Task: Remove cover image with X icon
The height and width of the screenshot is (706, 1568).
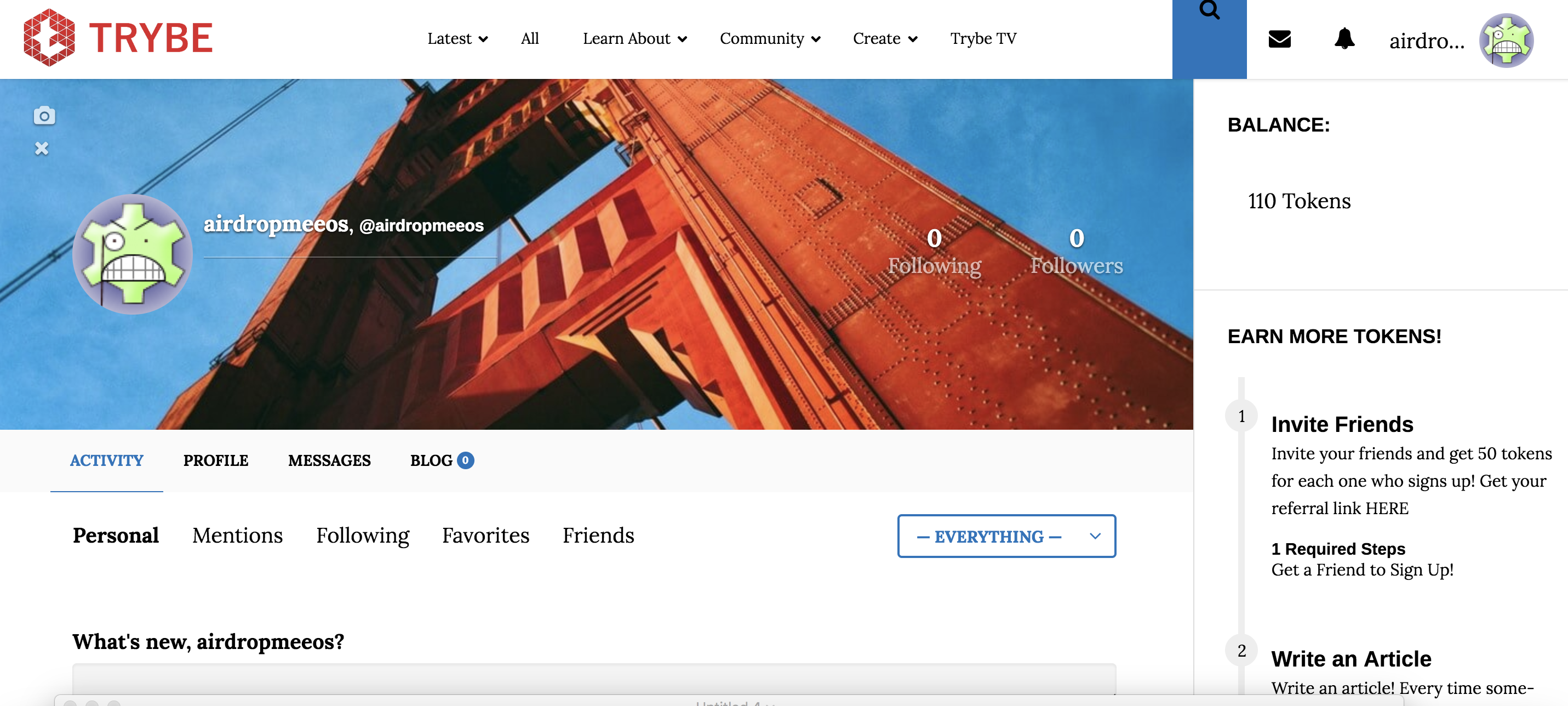Action: pos(42,149)
